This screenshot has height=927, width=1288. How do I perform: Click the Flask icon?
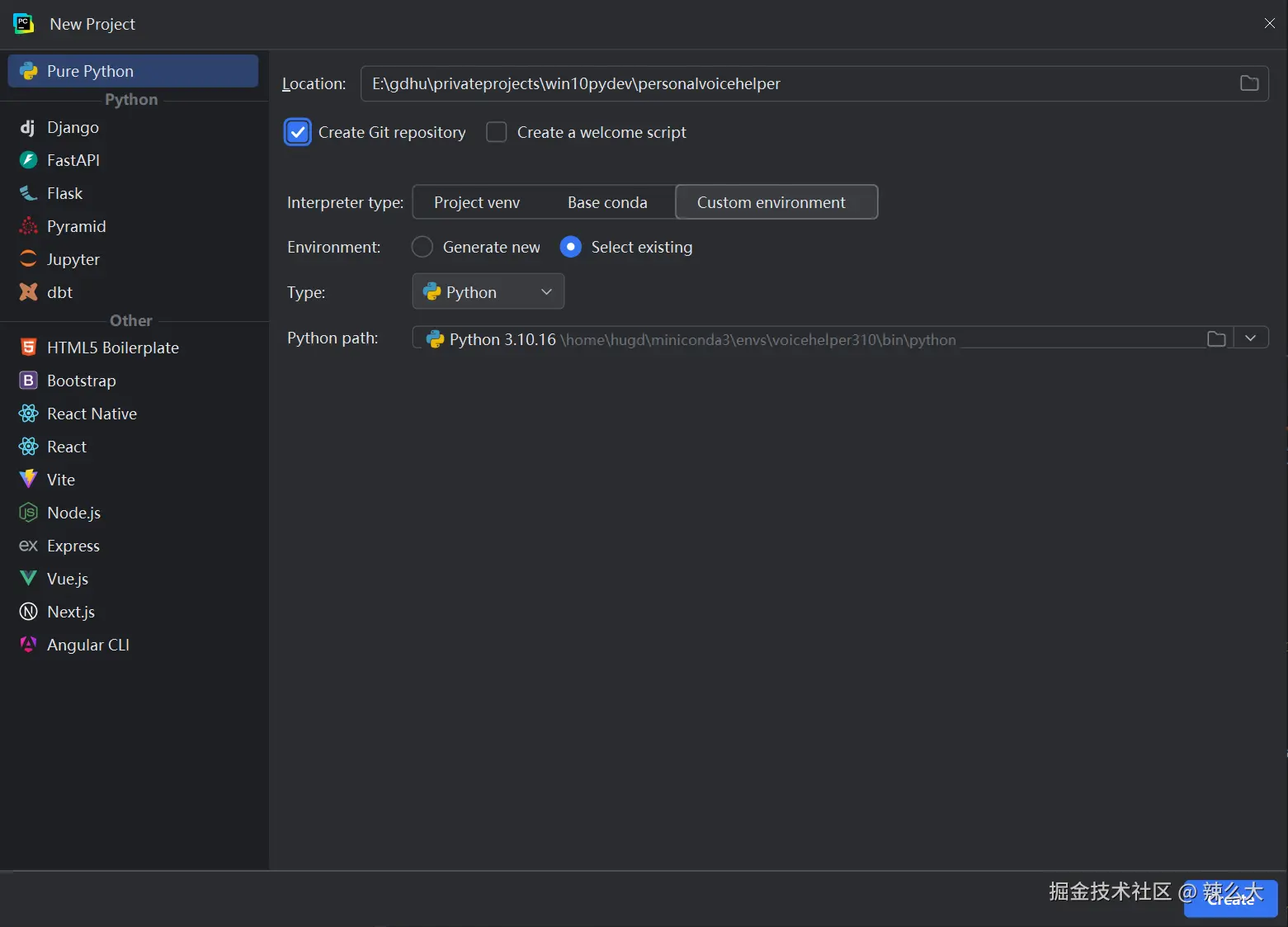(28, 193)
